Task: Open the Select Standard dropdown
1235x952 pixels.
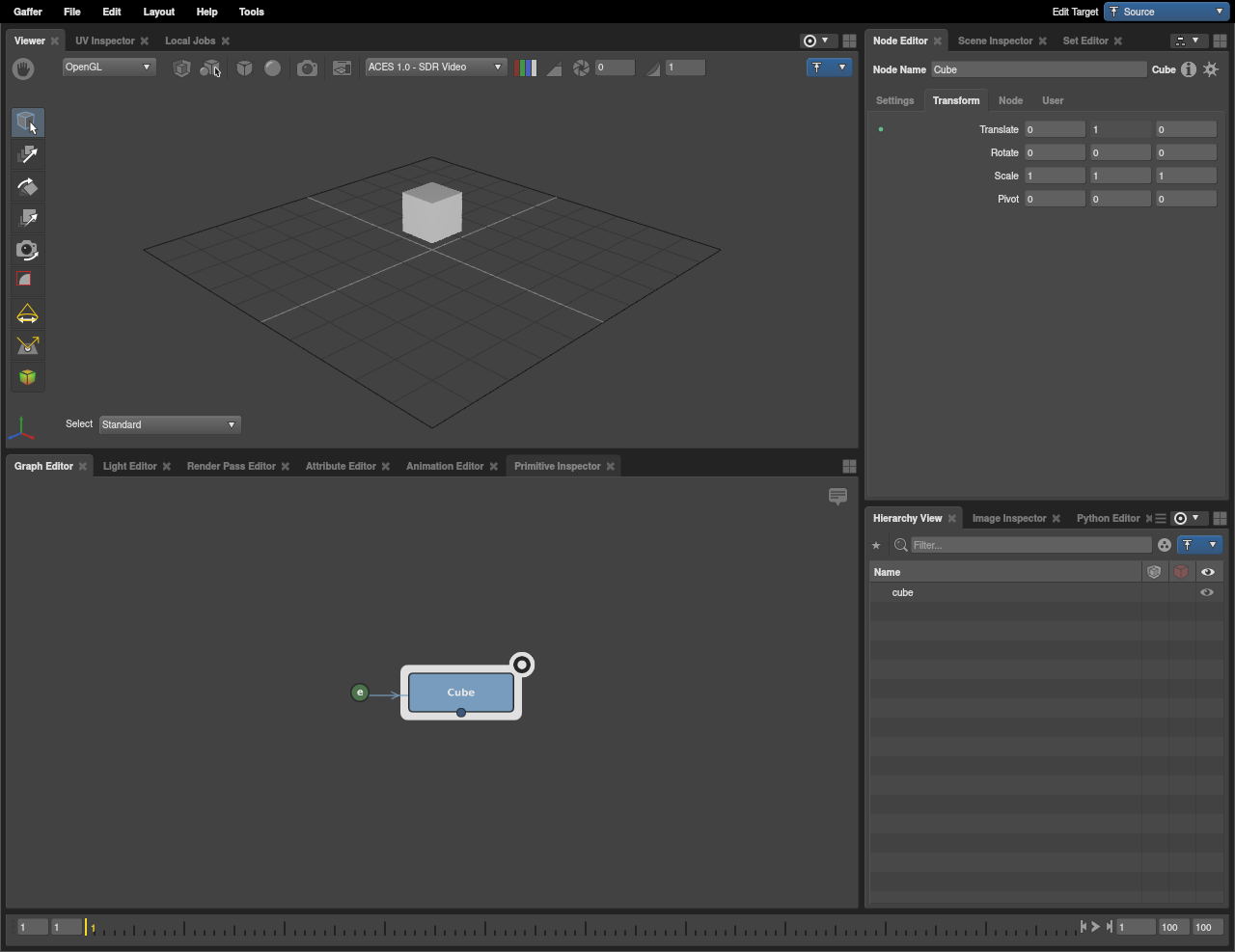Action: click(170, 424)
